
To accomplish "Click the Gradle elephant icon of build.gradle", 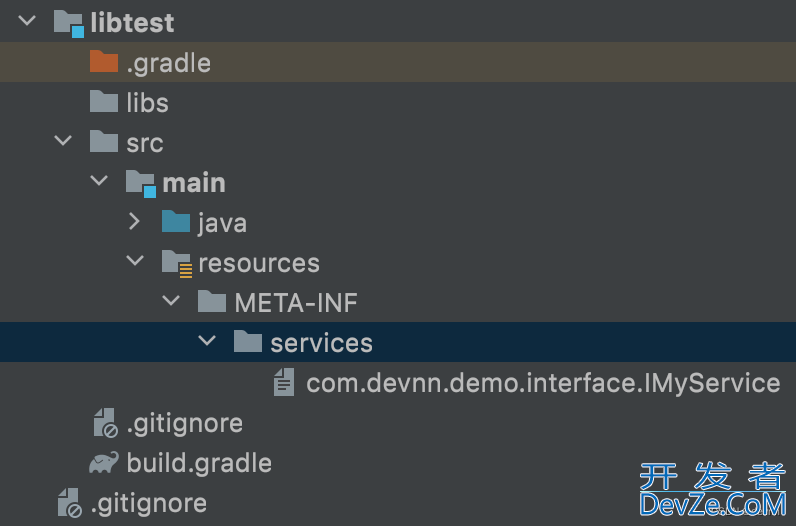I will (x=104, y=463).
